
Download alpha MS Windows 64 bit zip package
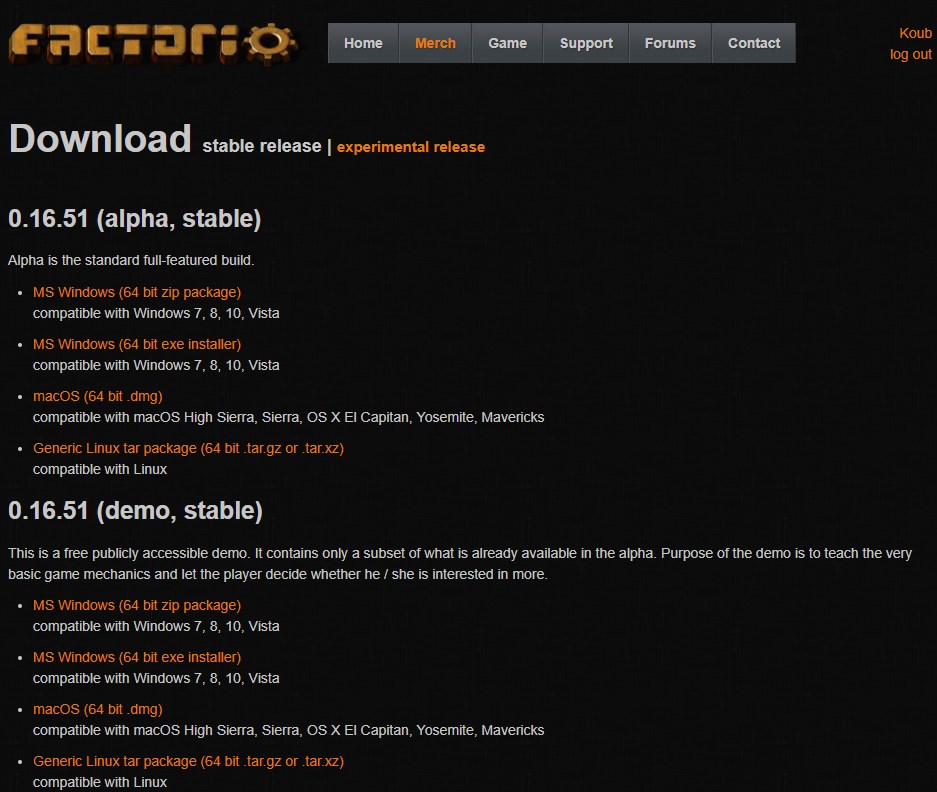[x=137, y=292]
